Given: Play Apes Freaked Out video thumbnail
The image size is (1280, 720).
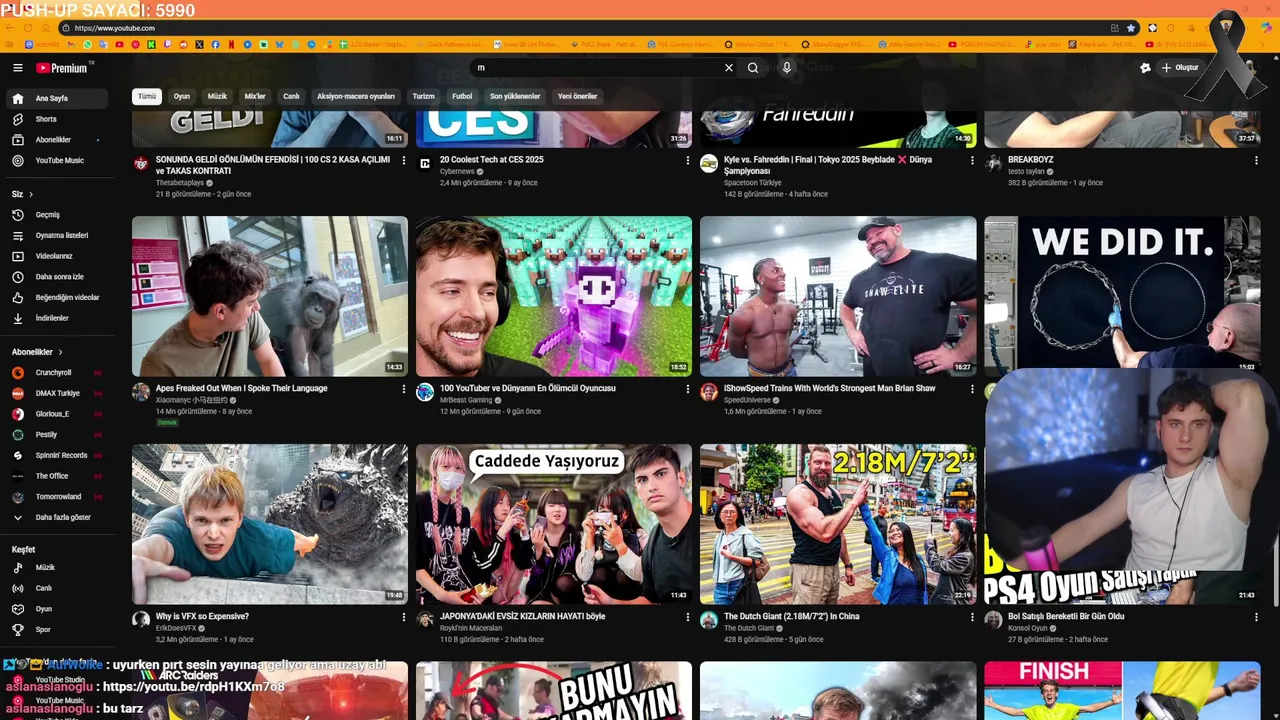Looking at the screenshot, I should tap(270, 296).
